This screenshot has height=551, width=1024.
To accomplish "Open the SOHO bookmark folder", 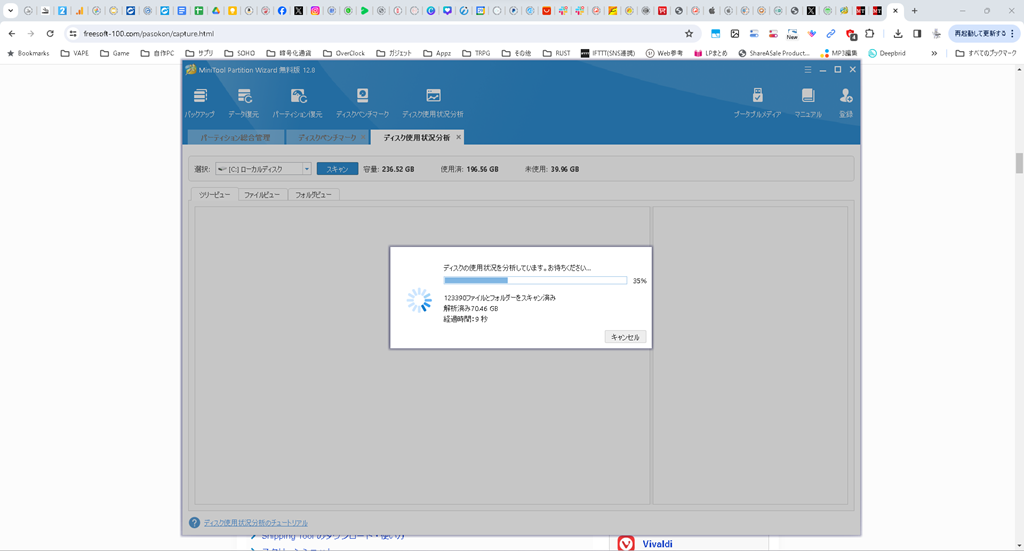I will pos(239,54).
